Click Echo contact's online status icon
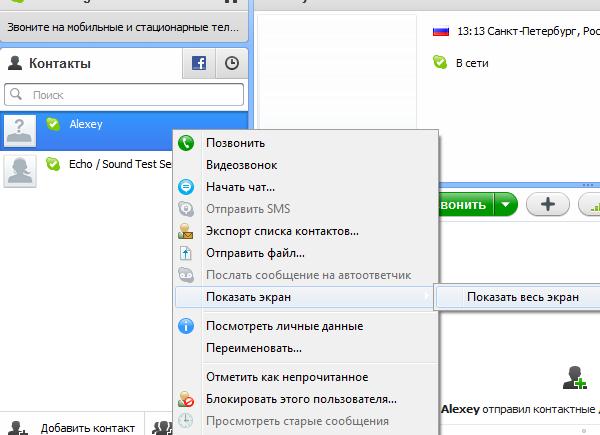600x435 pixels. tap(53, 164)
